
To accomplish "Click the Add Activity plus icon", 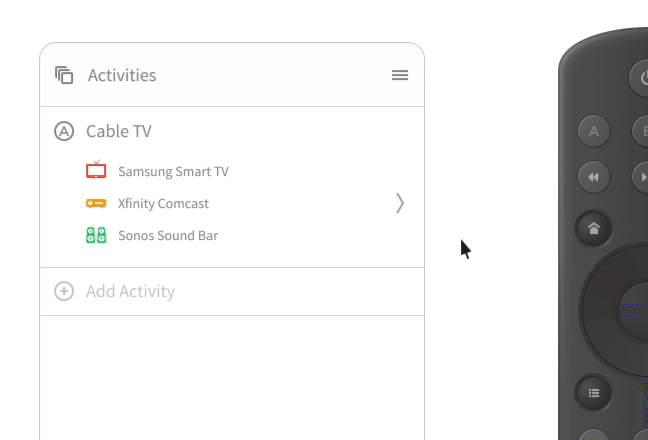I will pyautogui.click(x=64, y=291).
